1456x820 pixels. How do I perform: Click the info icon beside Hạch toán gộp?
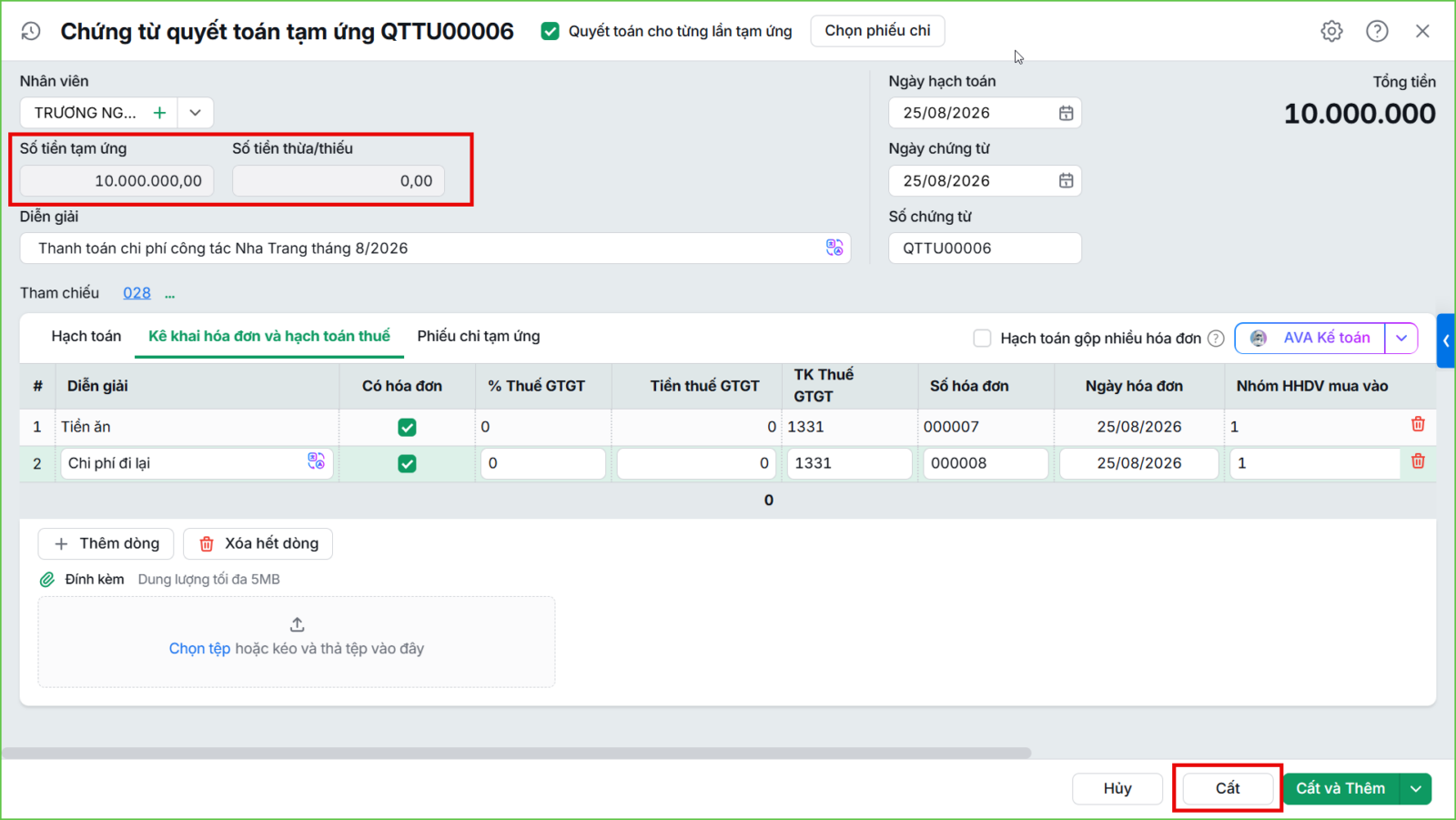(x=1216, y=339)
